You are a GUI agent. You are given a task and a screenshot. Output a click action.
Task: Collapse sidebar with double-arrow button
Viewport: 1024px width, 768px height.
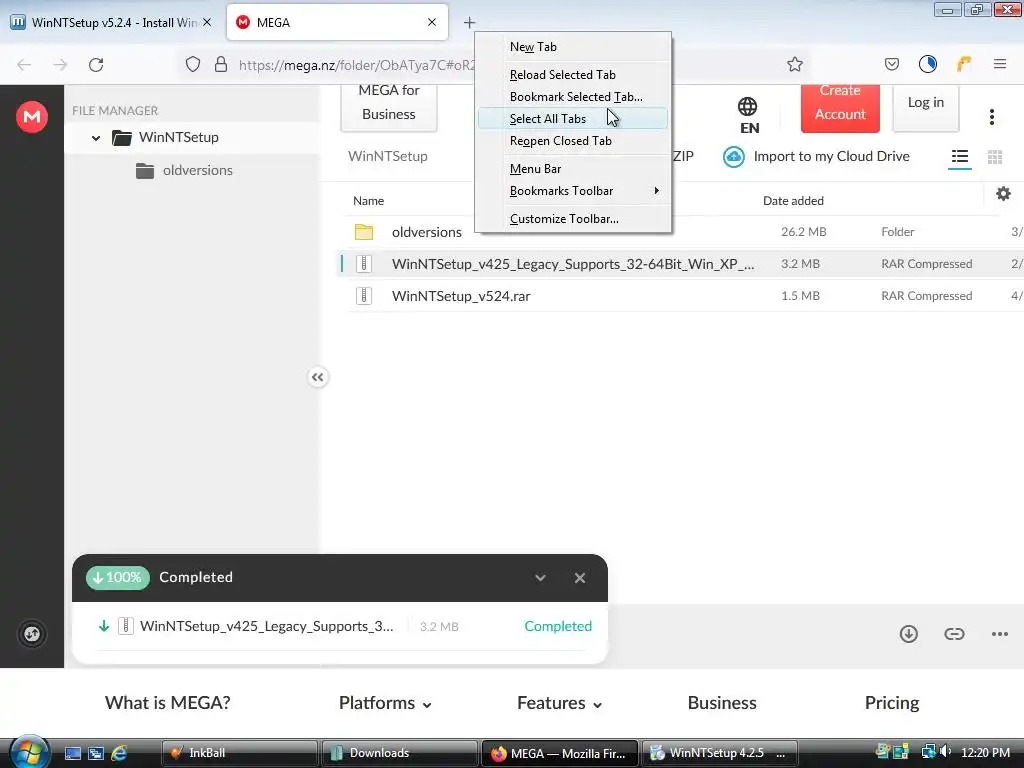point(317,377)
